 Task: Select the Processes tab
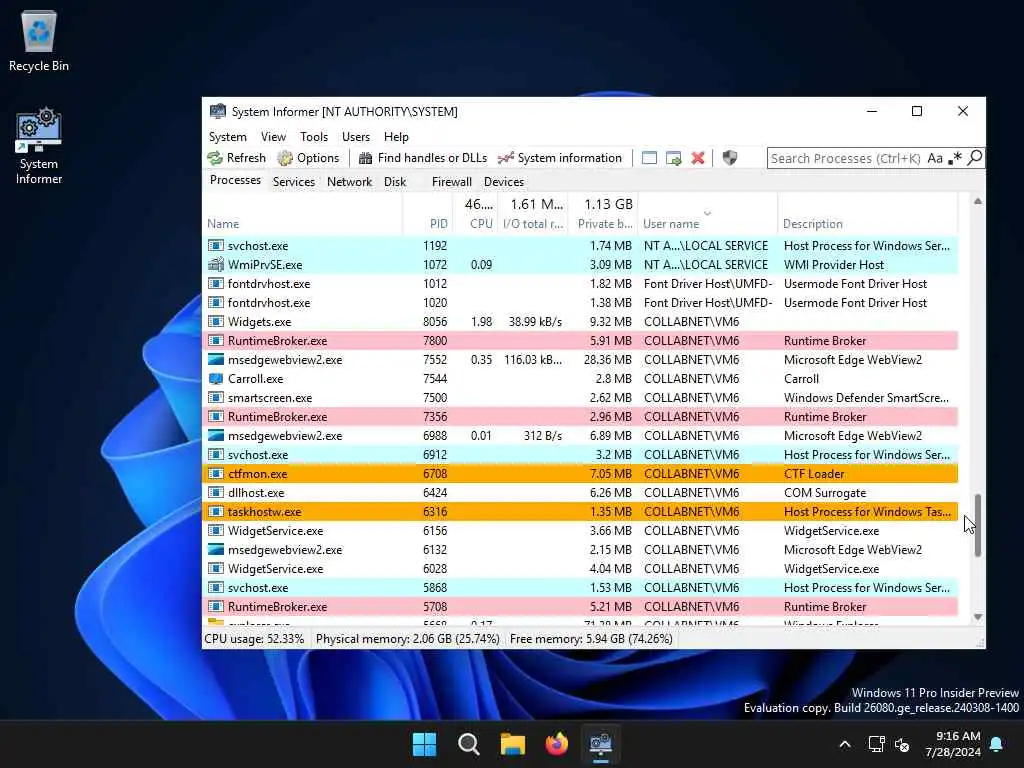coord(235,180)
